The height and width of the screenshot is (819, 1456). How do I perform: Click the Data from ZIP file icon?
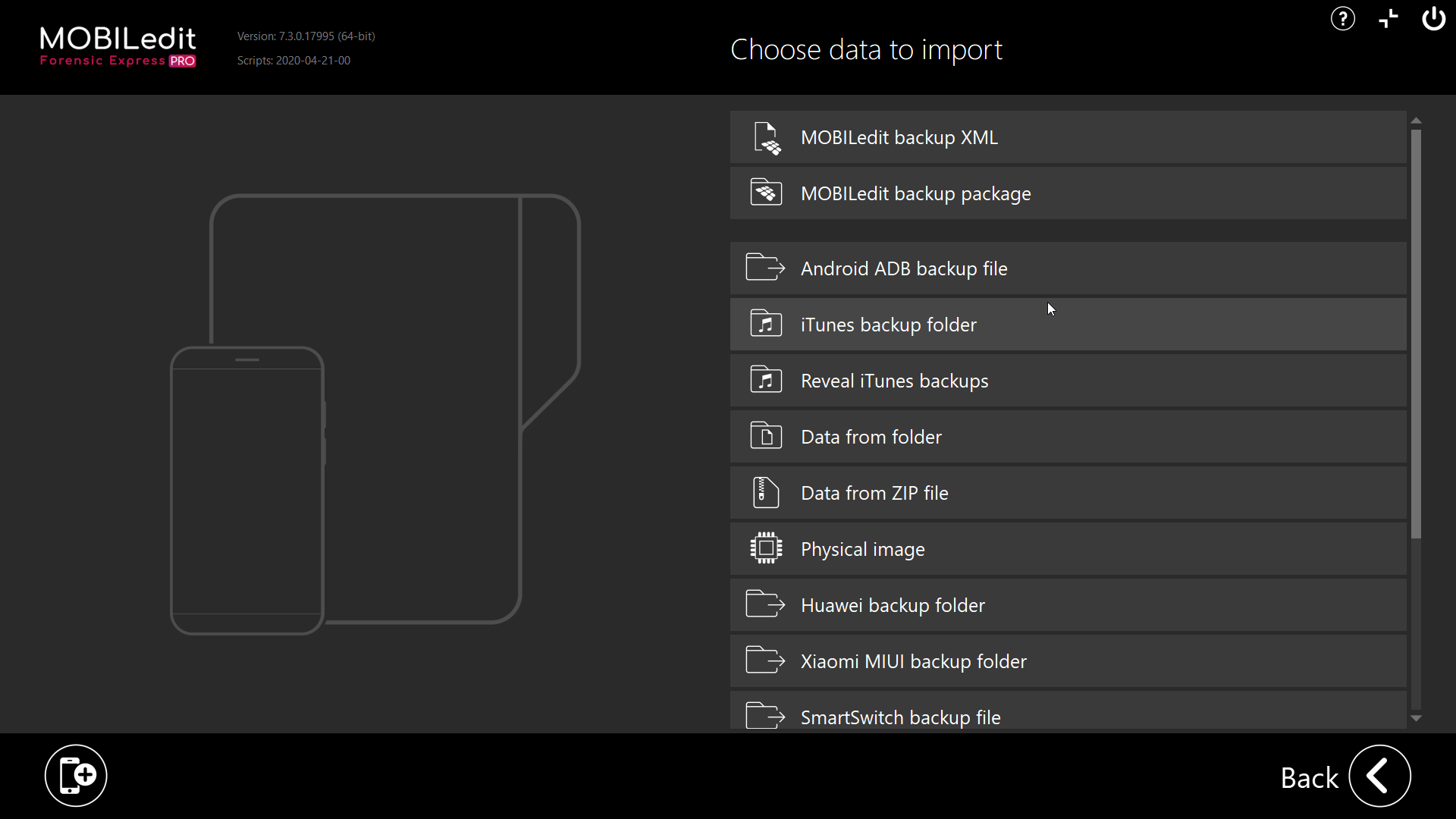(x=766, y=493)
